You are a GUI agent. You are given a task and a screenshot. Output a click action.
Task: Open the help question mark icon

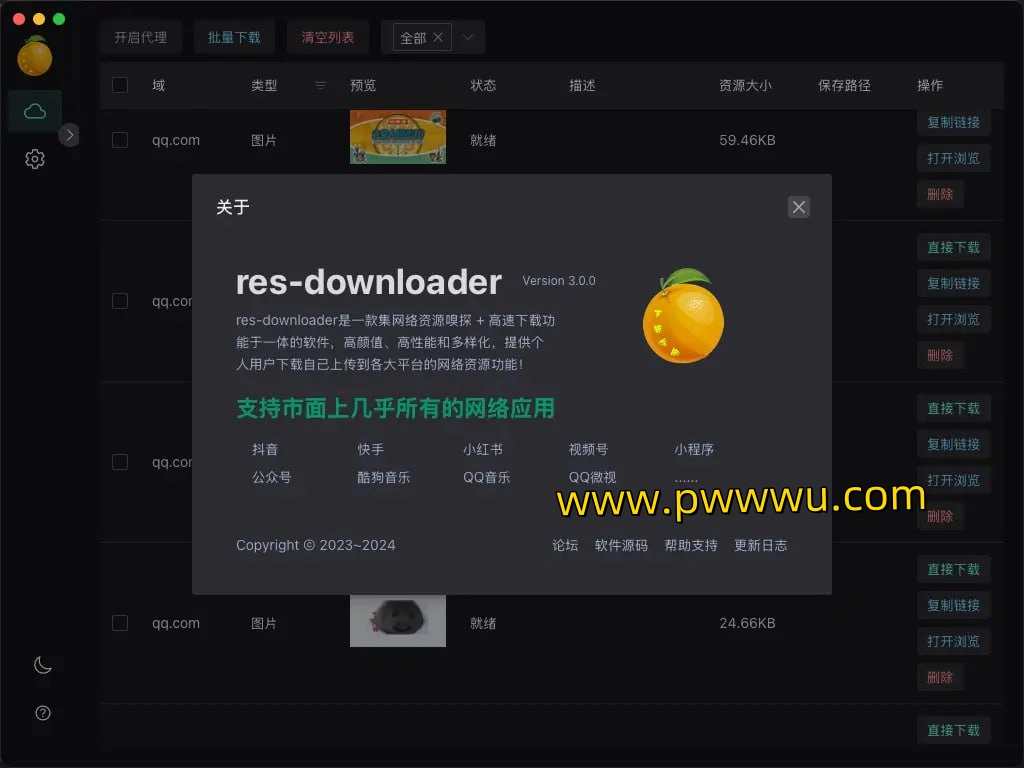[42, 713]
